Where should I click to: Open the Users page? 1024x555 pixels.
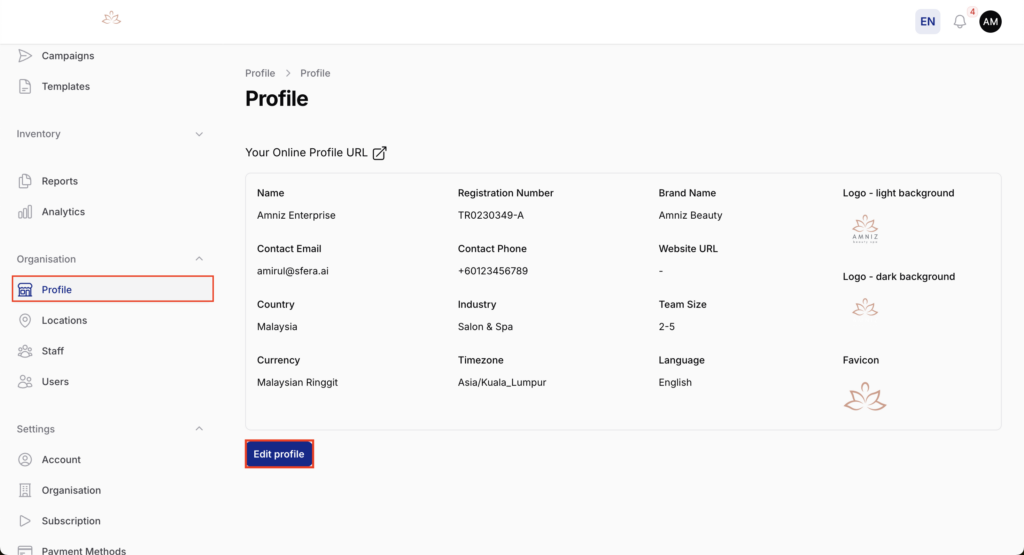pyautogui.click(x=55, y=382)
